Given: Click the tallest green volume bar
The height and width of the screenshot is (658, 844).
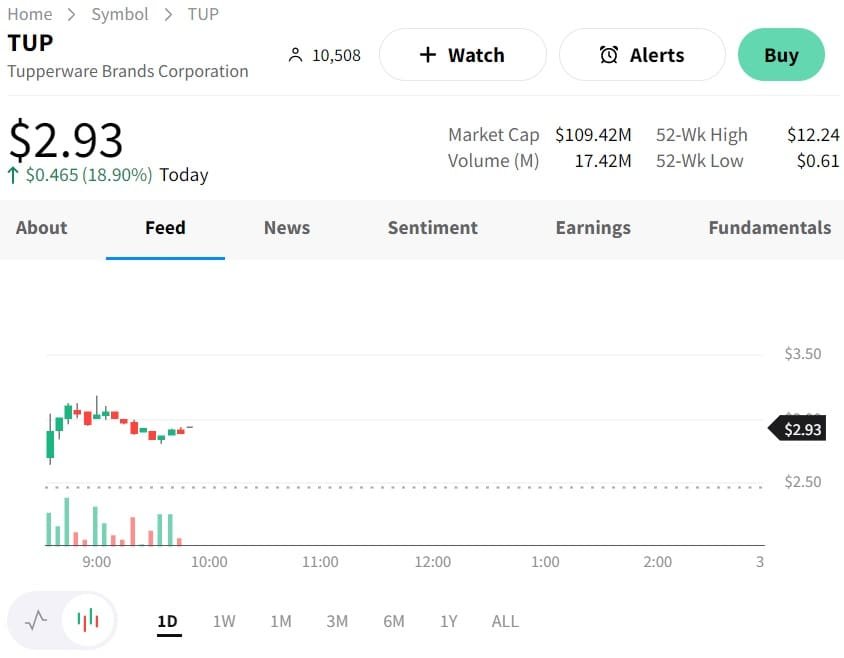Looking at the screenshot, I should 66,522.
